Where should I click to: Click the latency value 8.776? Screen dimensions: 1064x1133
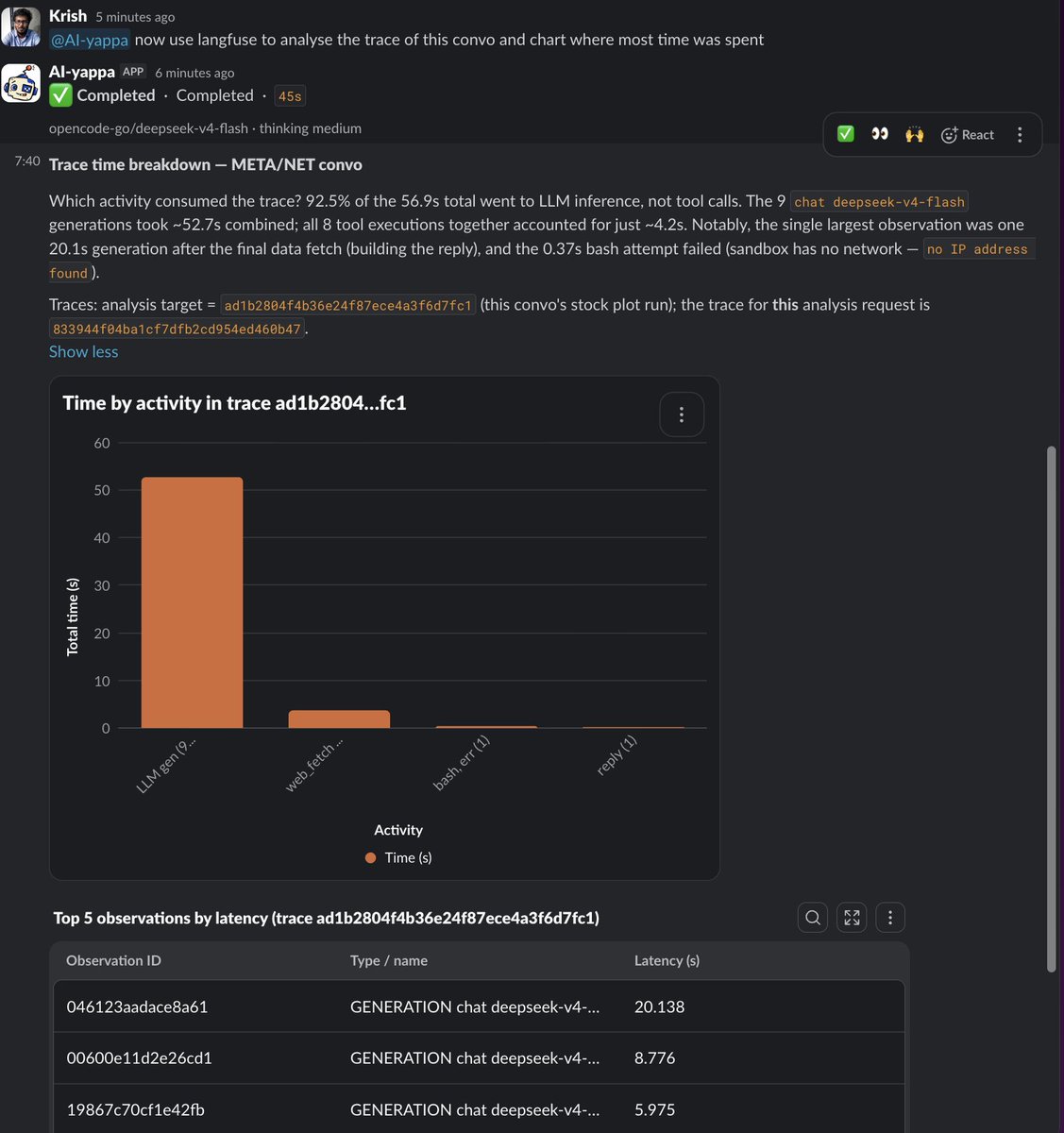coord(654,1057)
